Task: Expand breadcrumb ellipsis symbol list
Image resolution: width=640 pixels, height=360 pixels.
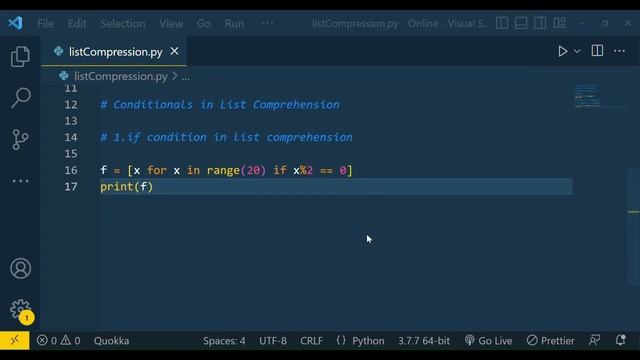Action: (185, 77)
